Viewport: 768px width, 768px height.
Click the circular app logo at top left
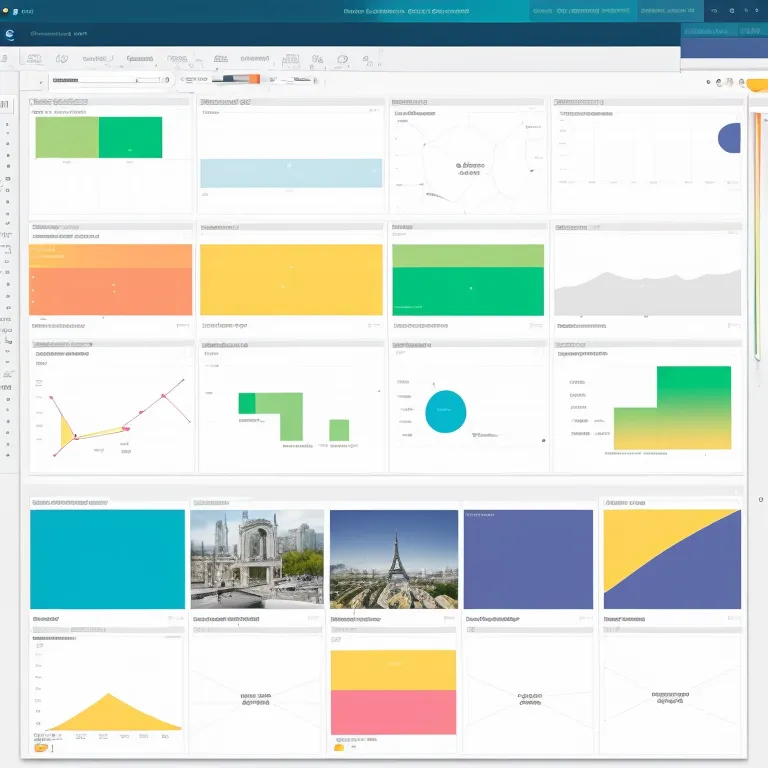(10, 34)
